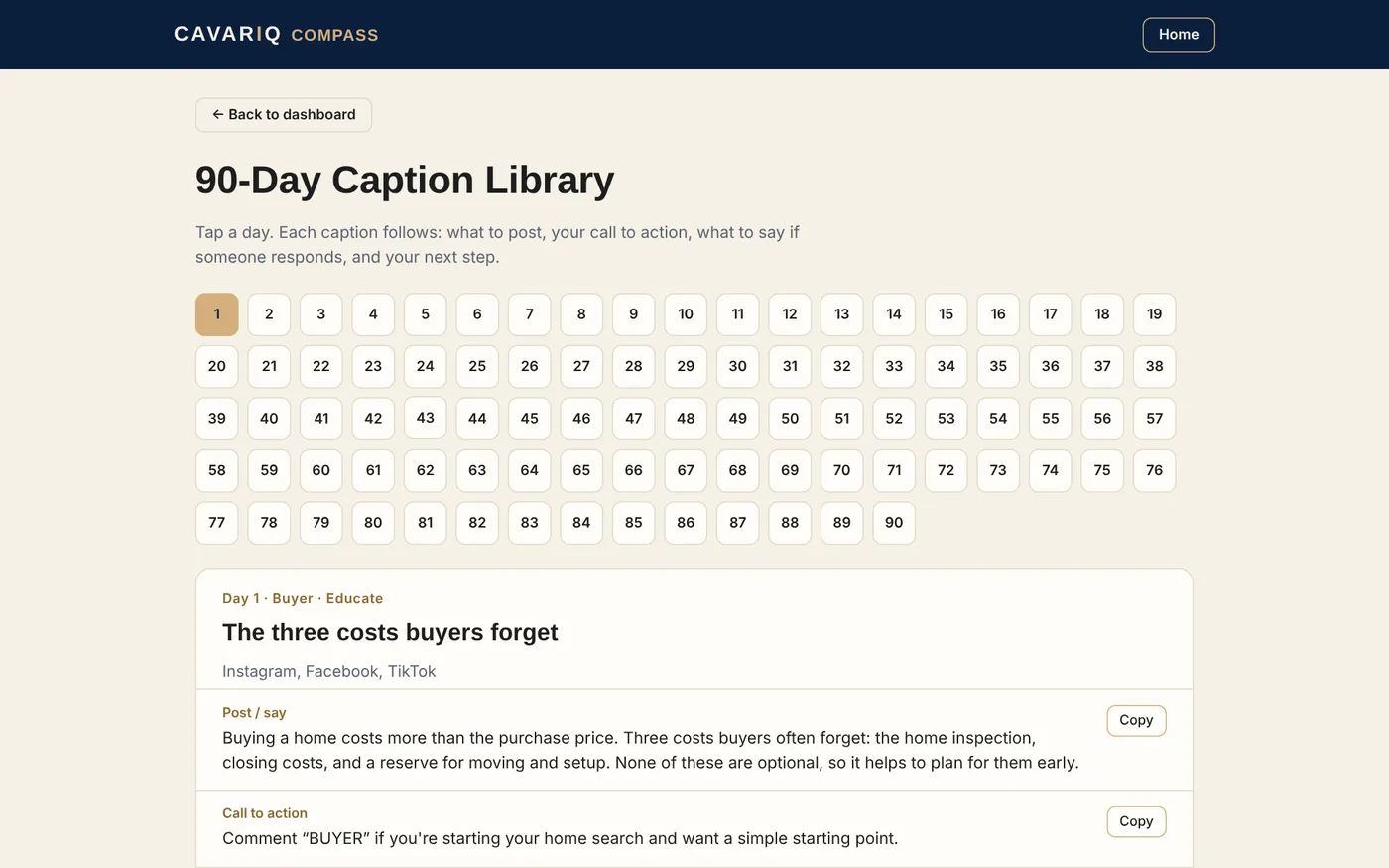
Task: Tap day 70 caption
Action: pos(842,471)
